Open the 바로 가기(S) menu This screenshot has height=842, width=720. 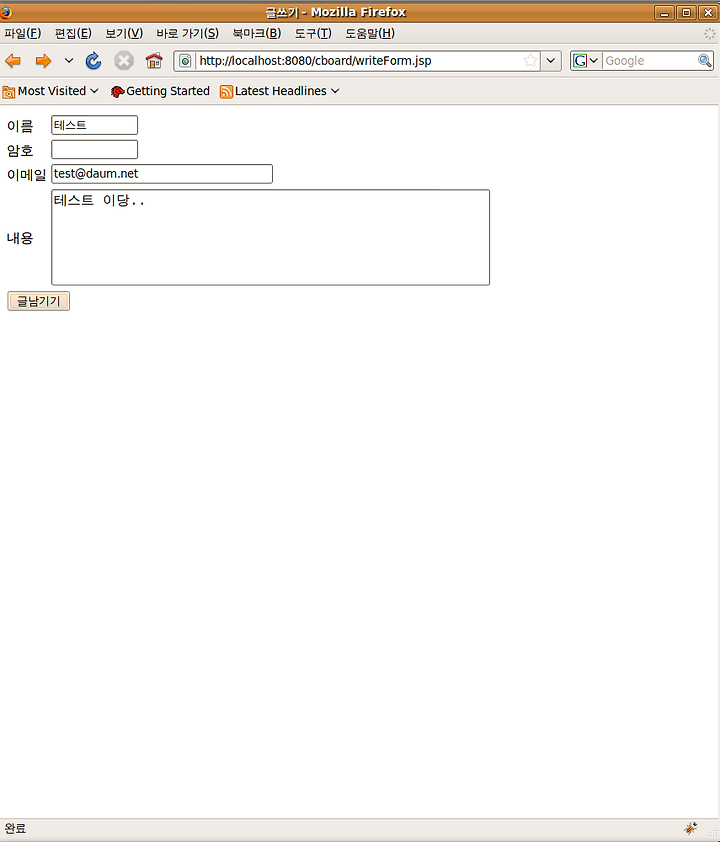pyautogui.click(x=187, y=33)
